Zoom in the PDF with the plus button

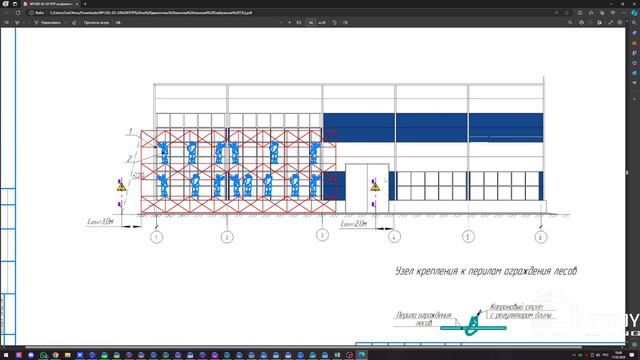(289, 22)
